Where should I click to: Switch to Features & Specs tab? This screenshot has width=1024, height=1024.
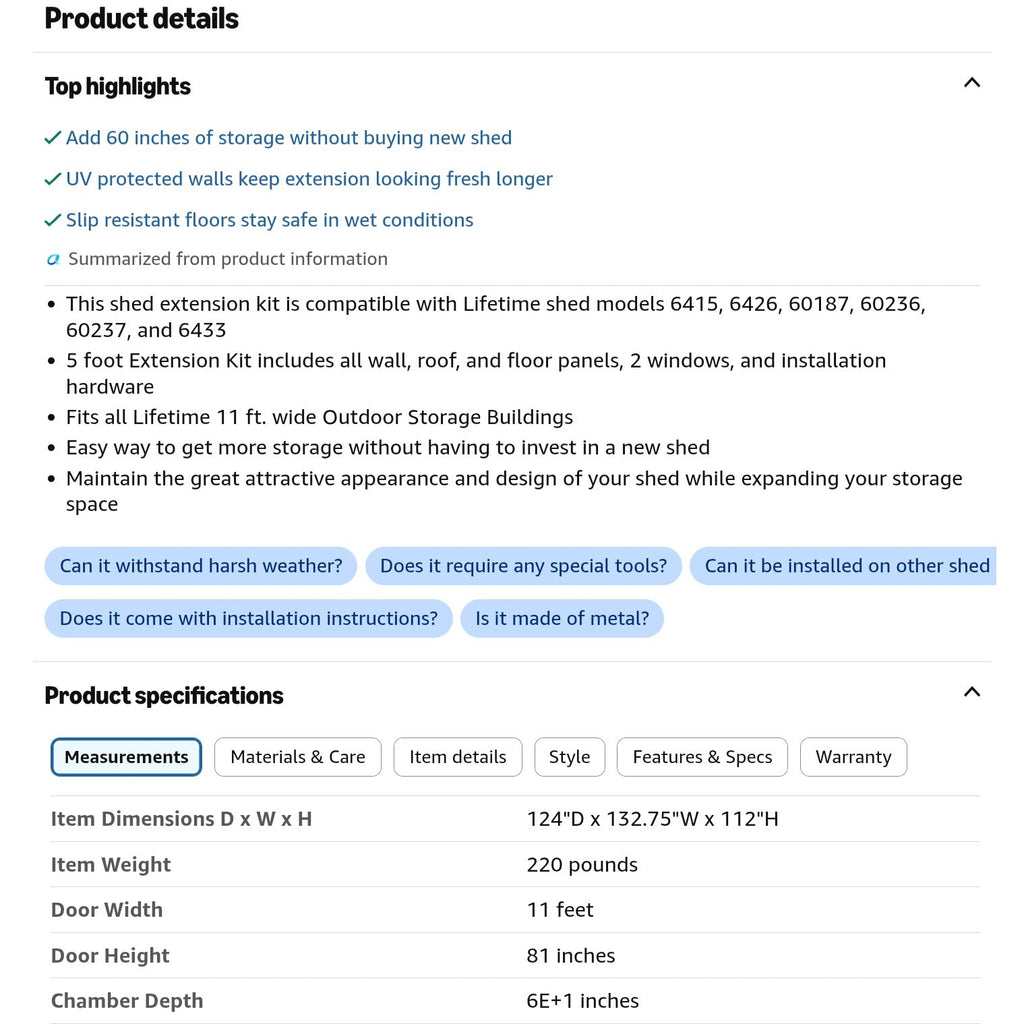(702, 757)
